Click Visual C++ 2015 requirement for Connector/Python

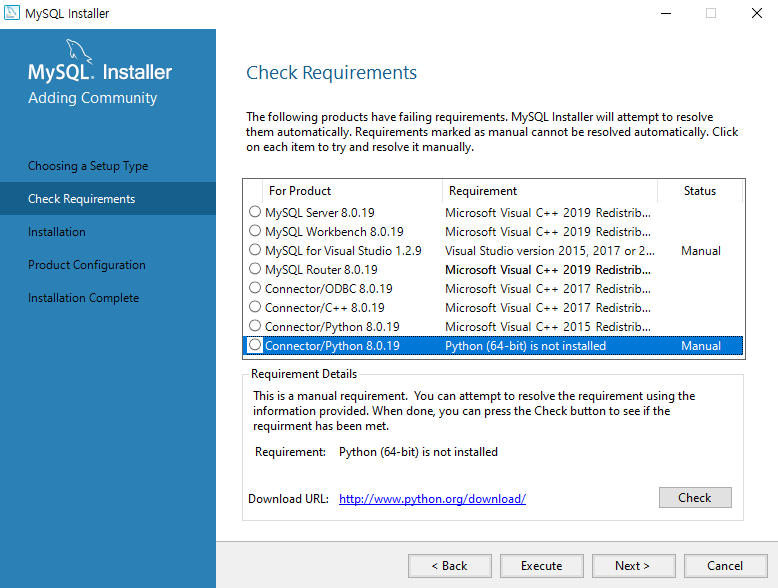tap(548, 327)
